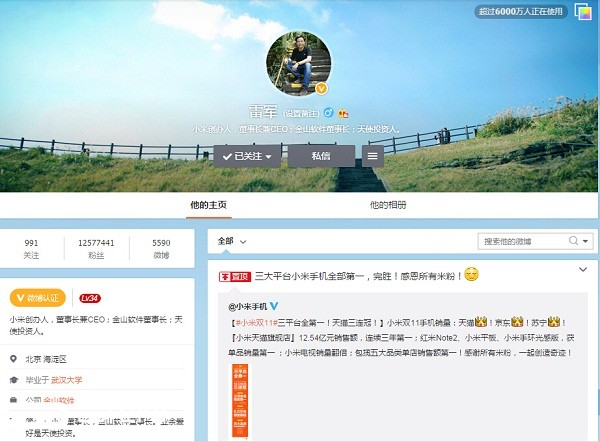Click the blue V badge next to @小米手机
Screen dimensions: 600x442
click(274, 306)
